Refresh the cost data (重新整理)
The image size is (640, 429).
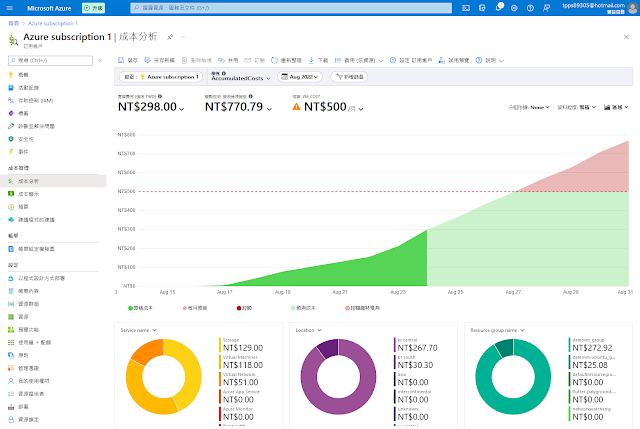pos(286,60)
